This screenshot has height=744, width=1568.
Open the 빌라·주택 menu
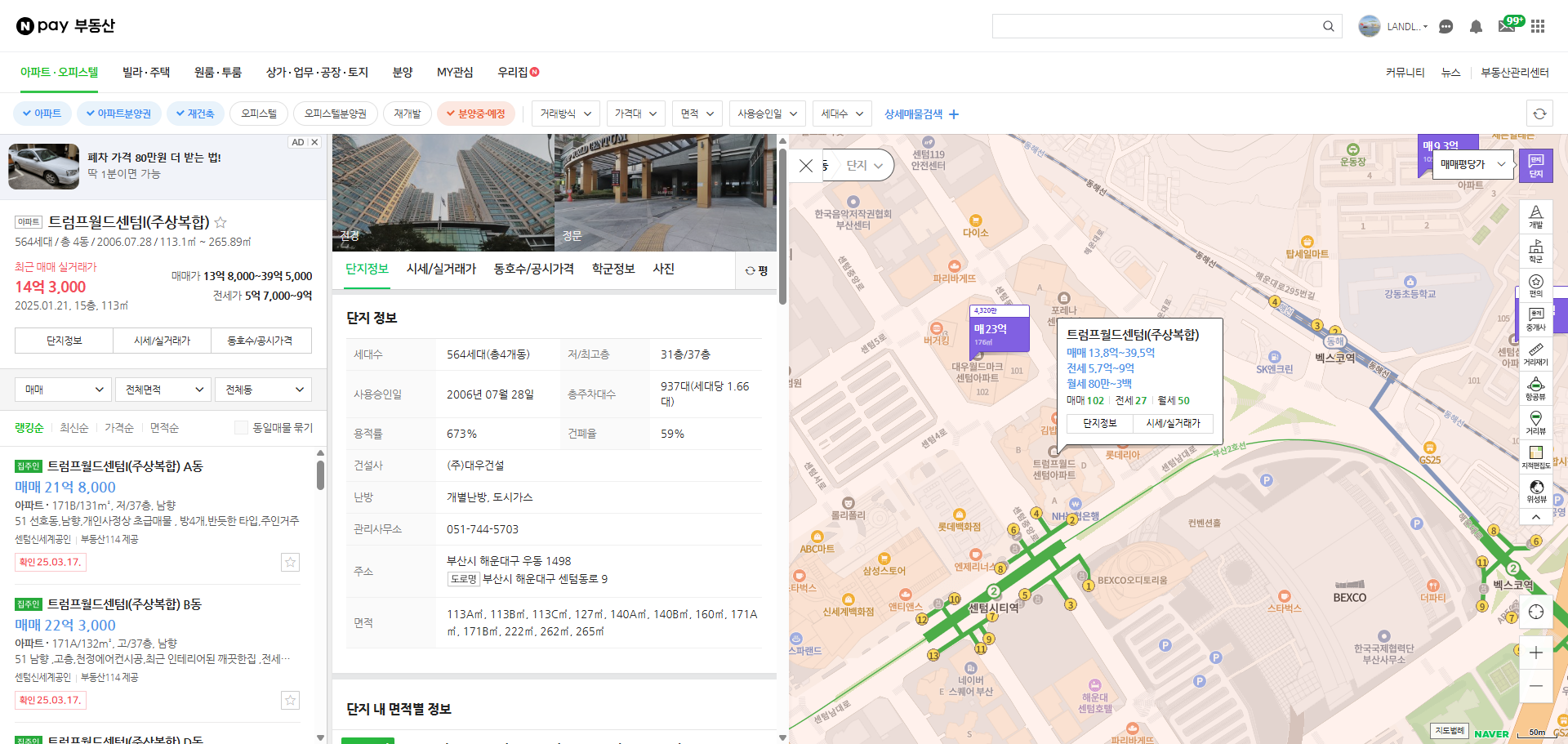click(x=146, y=73)
